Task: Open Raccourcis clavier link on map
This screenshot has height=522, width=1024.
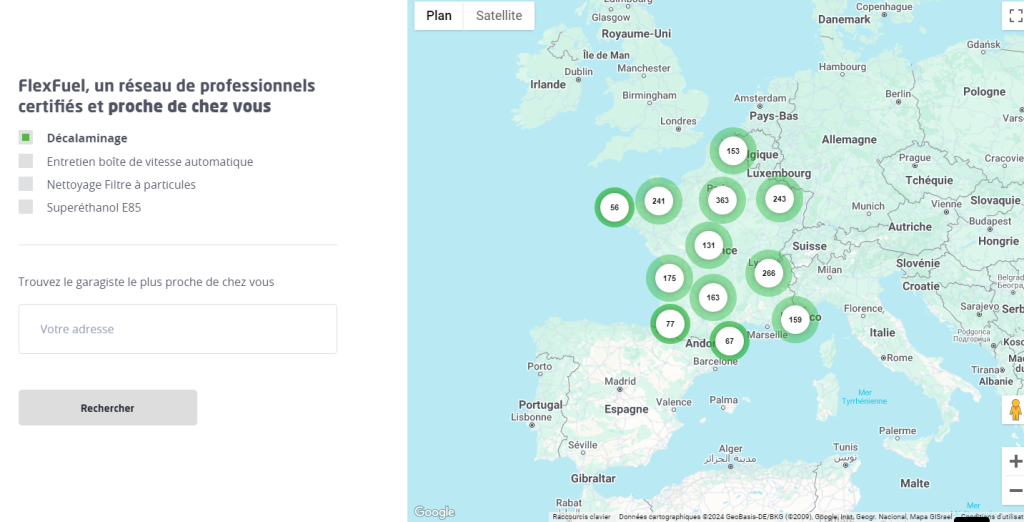Action: 581,517
